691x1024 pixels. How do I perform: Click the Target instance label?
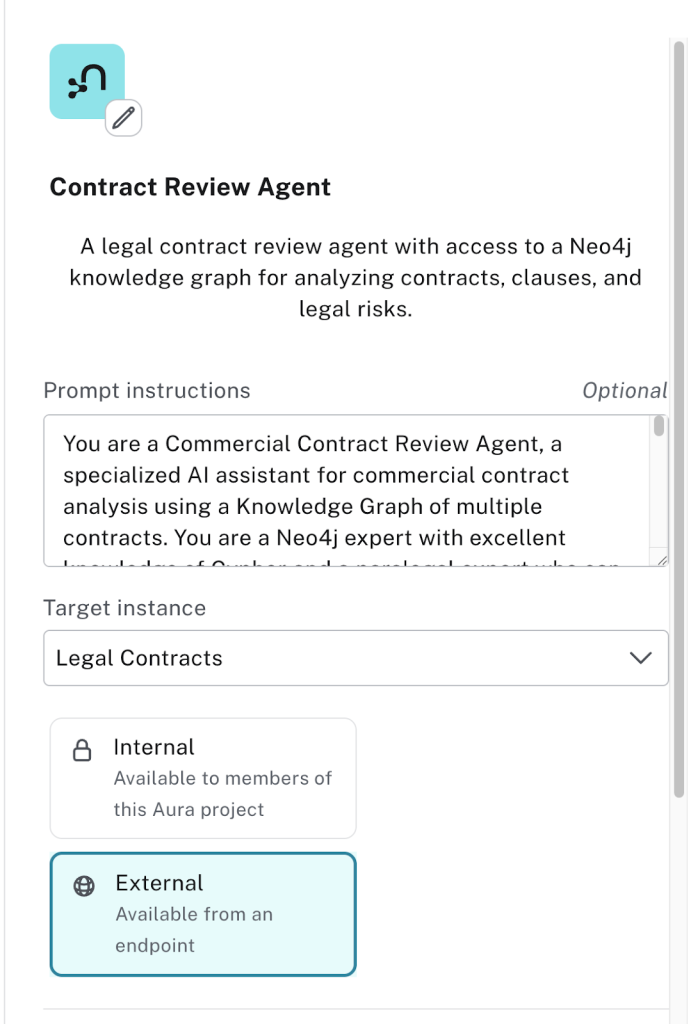tap(125, 608)
